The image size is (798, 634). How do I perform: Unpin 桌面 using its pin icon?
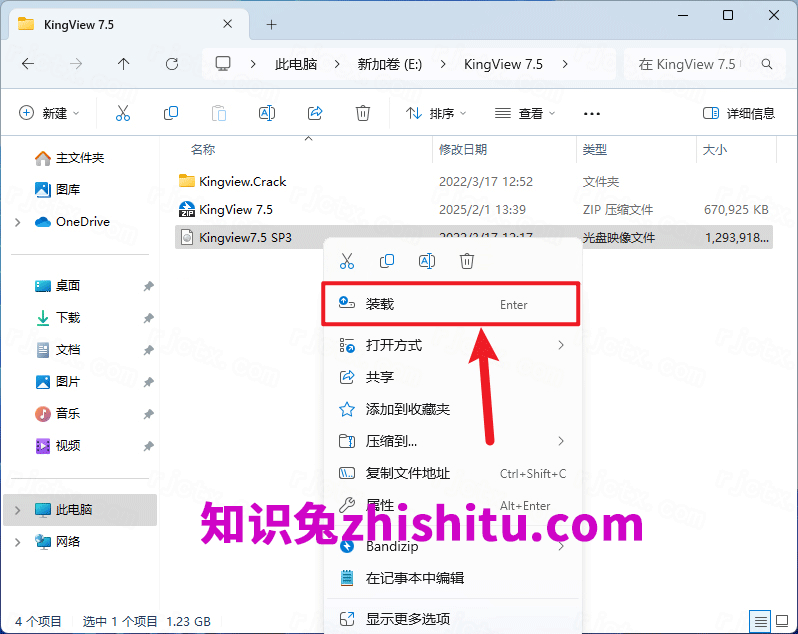148,286
